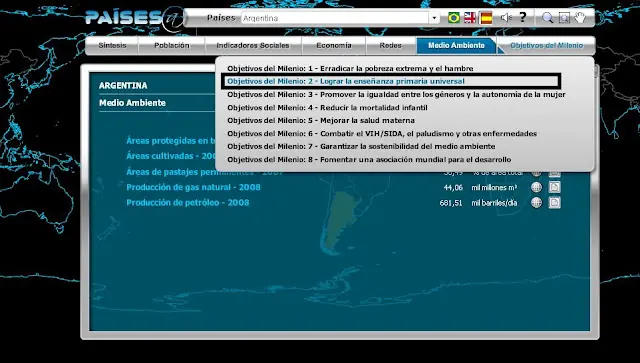Click the ARGENTINA panel heading
The height and width of the screenshot is (363, 640).
[x=123, y=85]
